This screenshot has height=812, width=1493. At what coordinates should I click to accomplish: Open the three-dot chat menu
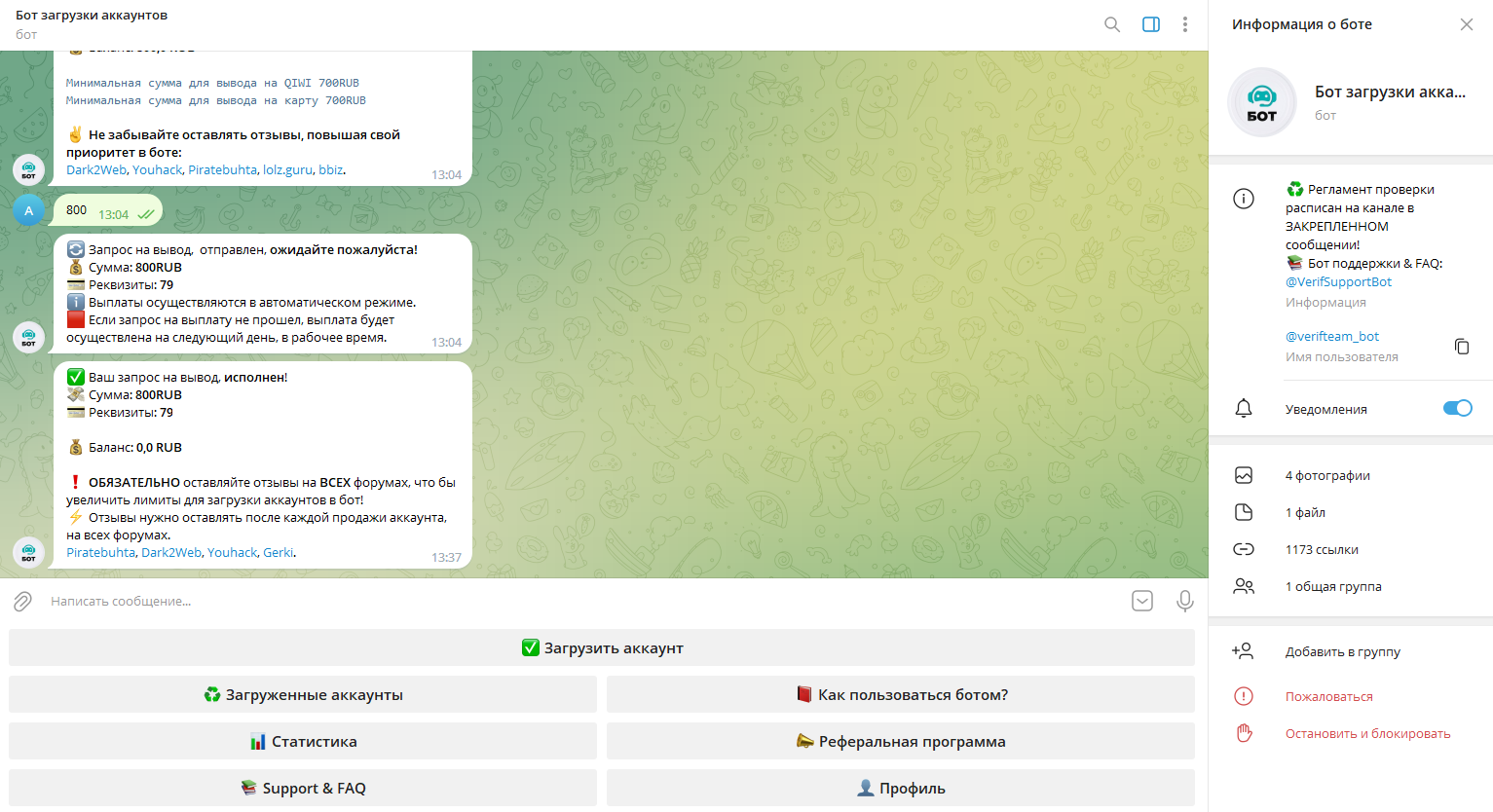click(x=1184, y=24)
